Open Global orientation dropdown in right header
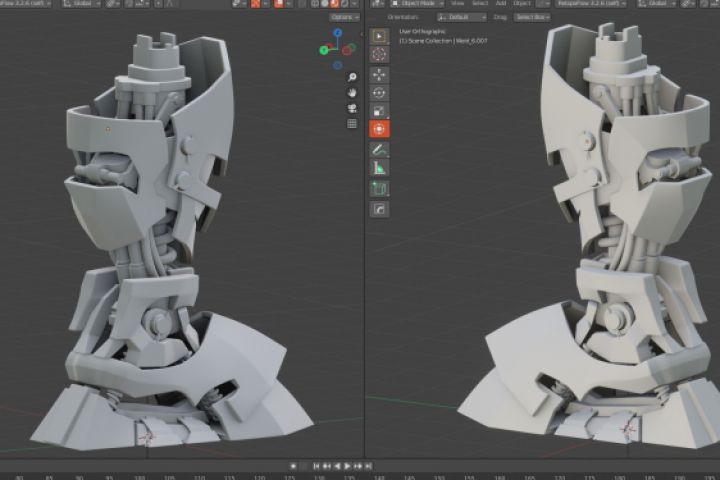Image resolution: width=720 pixels, height=480 pixels. (x=657, y=4)
